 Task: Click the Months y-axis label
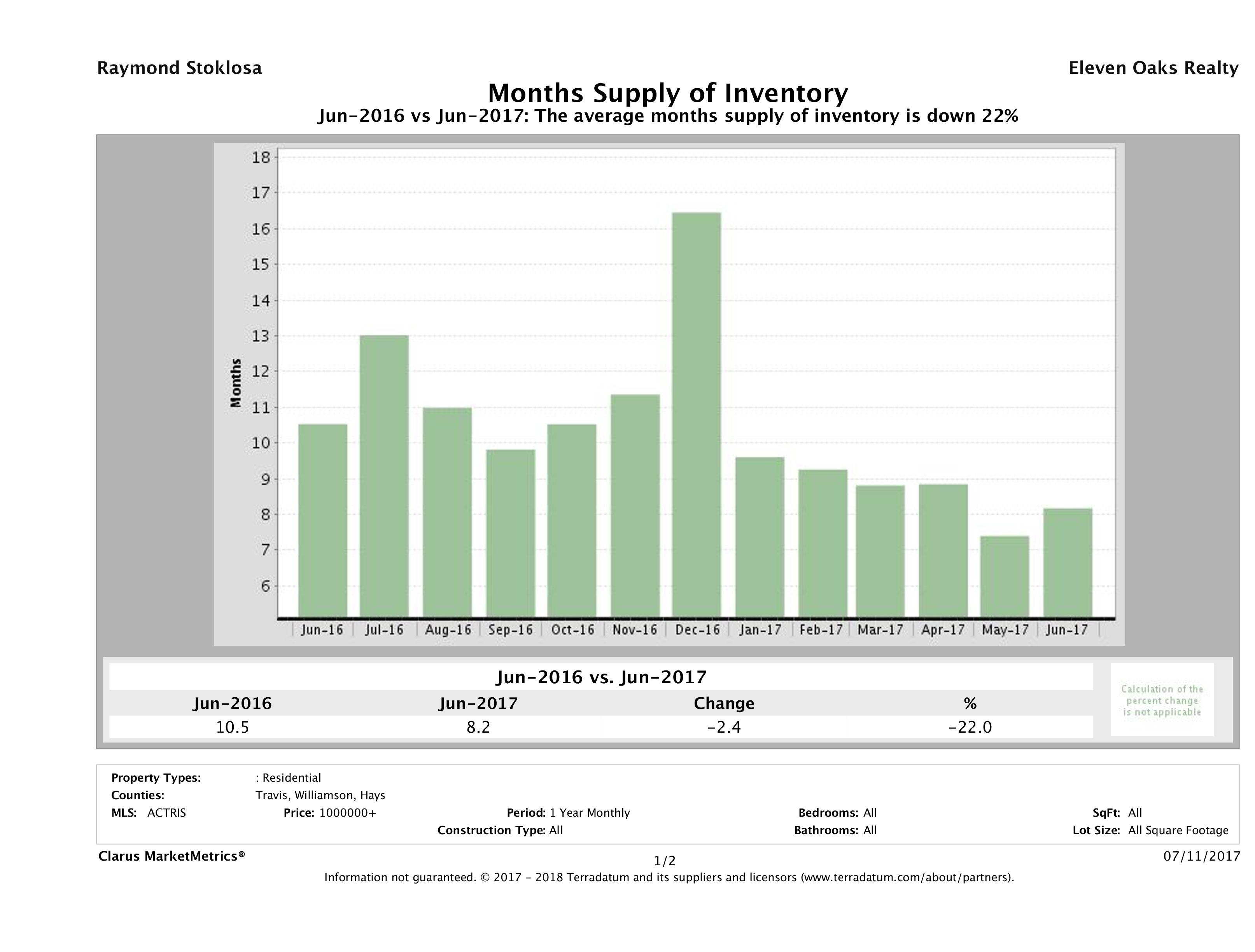tap(236, 383)
